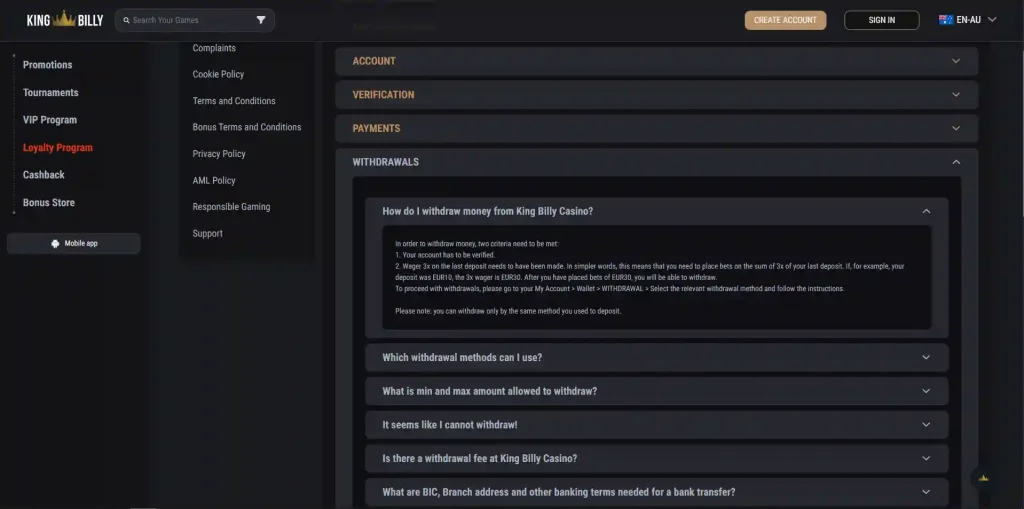1024x509 pixels.
Task: Click the Australian flag icon
Action: click(946, 20)
